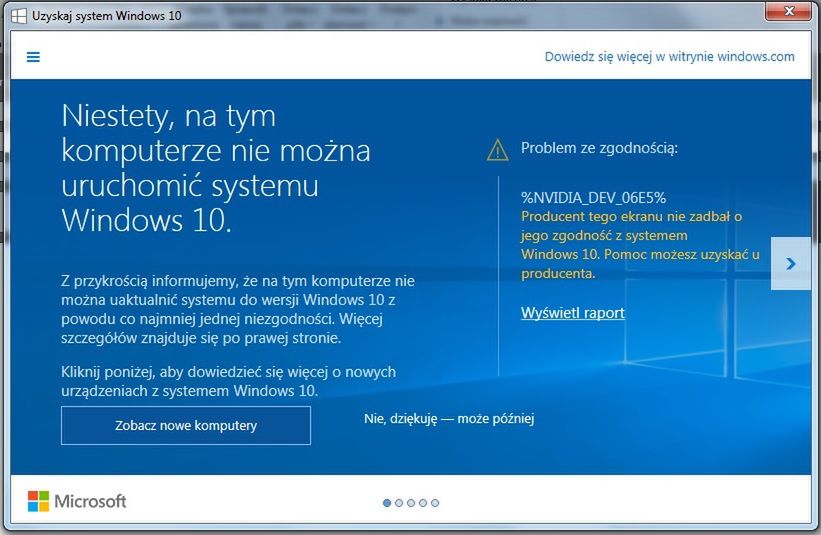This screenshot has width=821, height=535.
Task: Close the "Uzyskaj system Windows 10" window
Action: click(x=788, y=11)
